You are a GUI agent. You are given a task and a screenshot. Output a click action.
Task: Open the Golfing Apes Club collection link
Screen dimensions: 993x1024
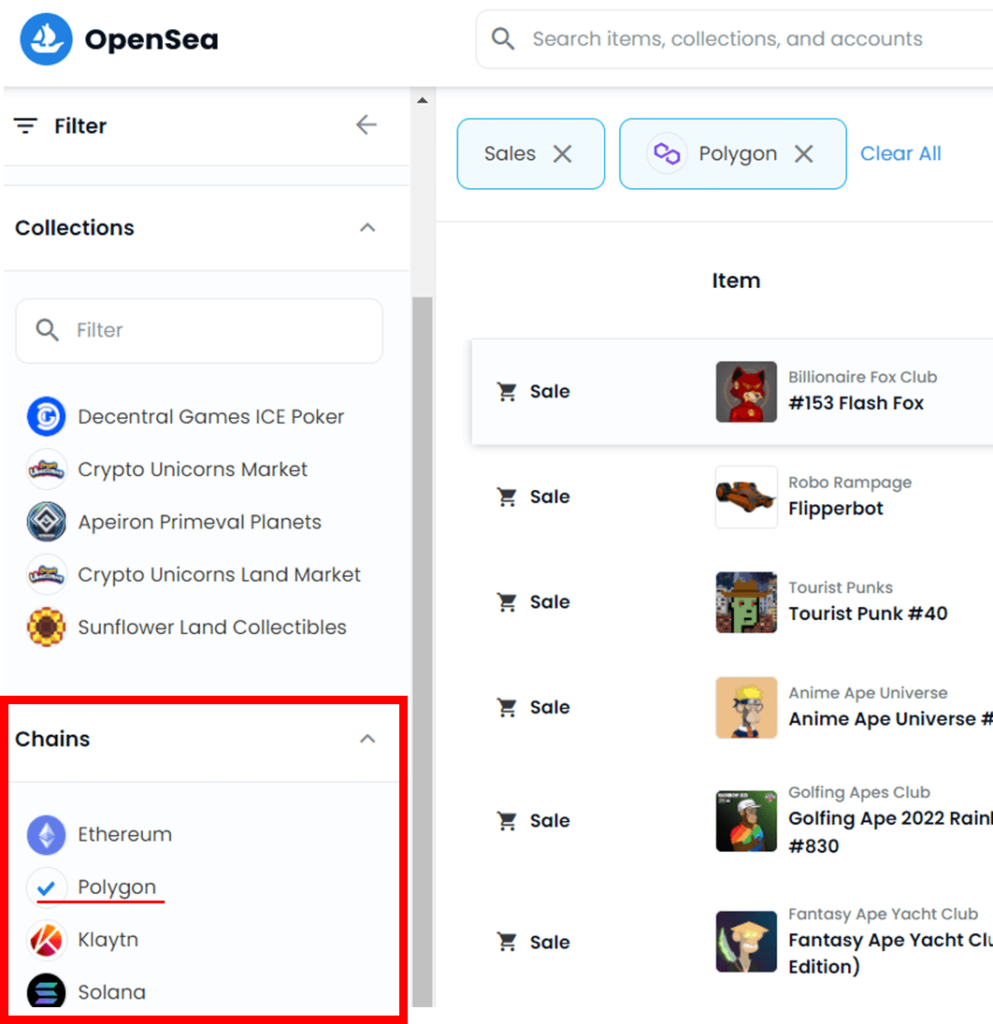tap(859, 792)
